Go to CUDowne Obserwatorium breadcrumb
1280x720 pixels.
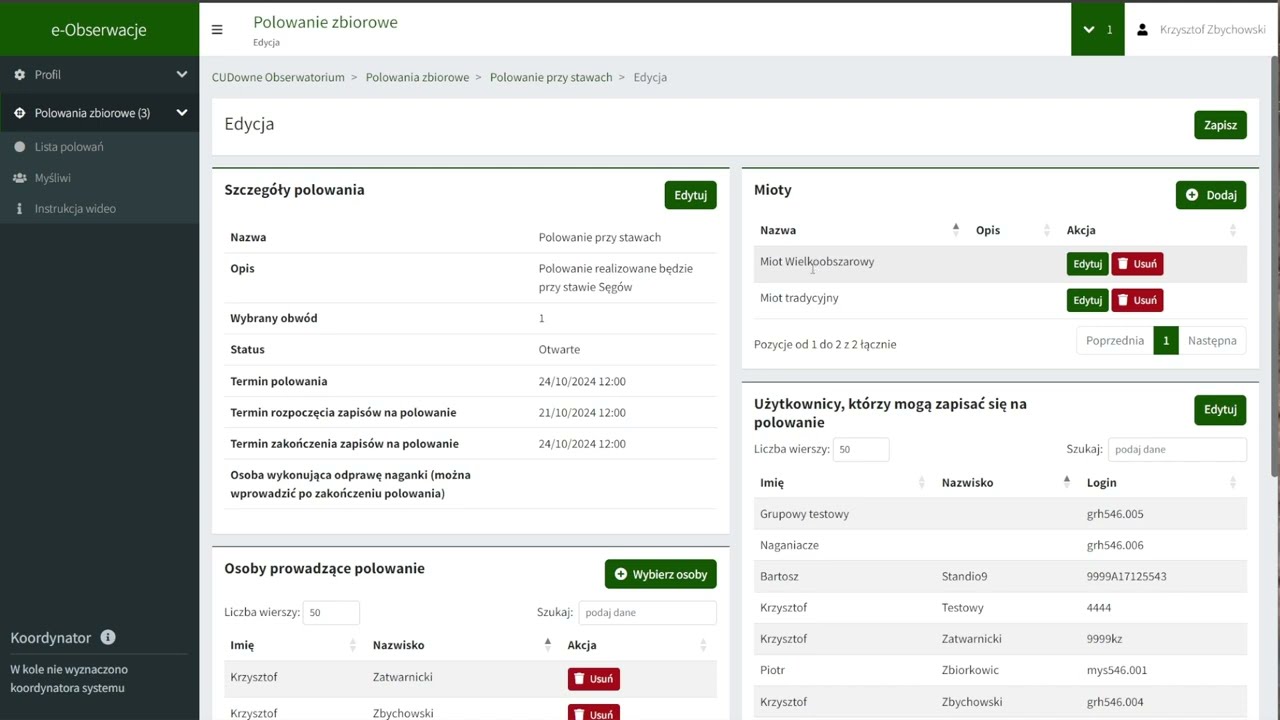pyautogui.click(x=278, y=77)
